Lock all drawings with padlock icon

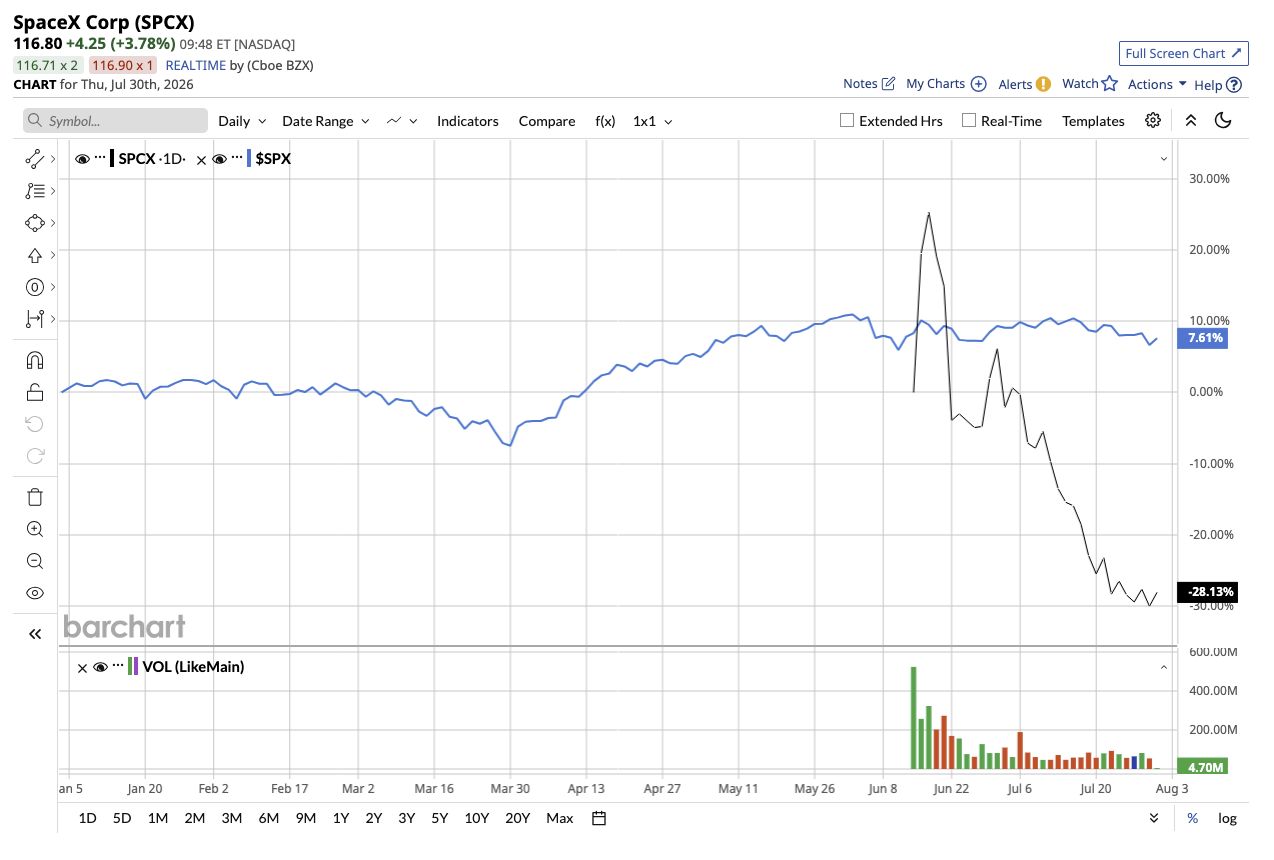pos(35,392)
